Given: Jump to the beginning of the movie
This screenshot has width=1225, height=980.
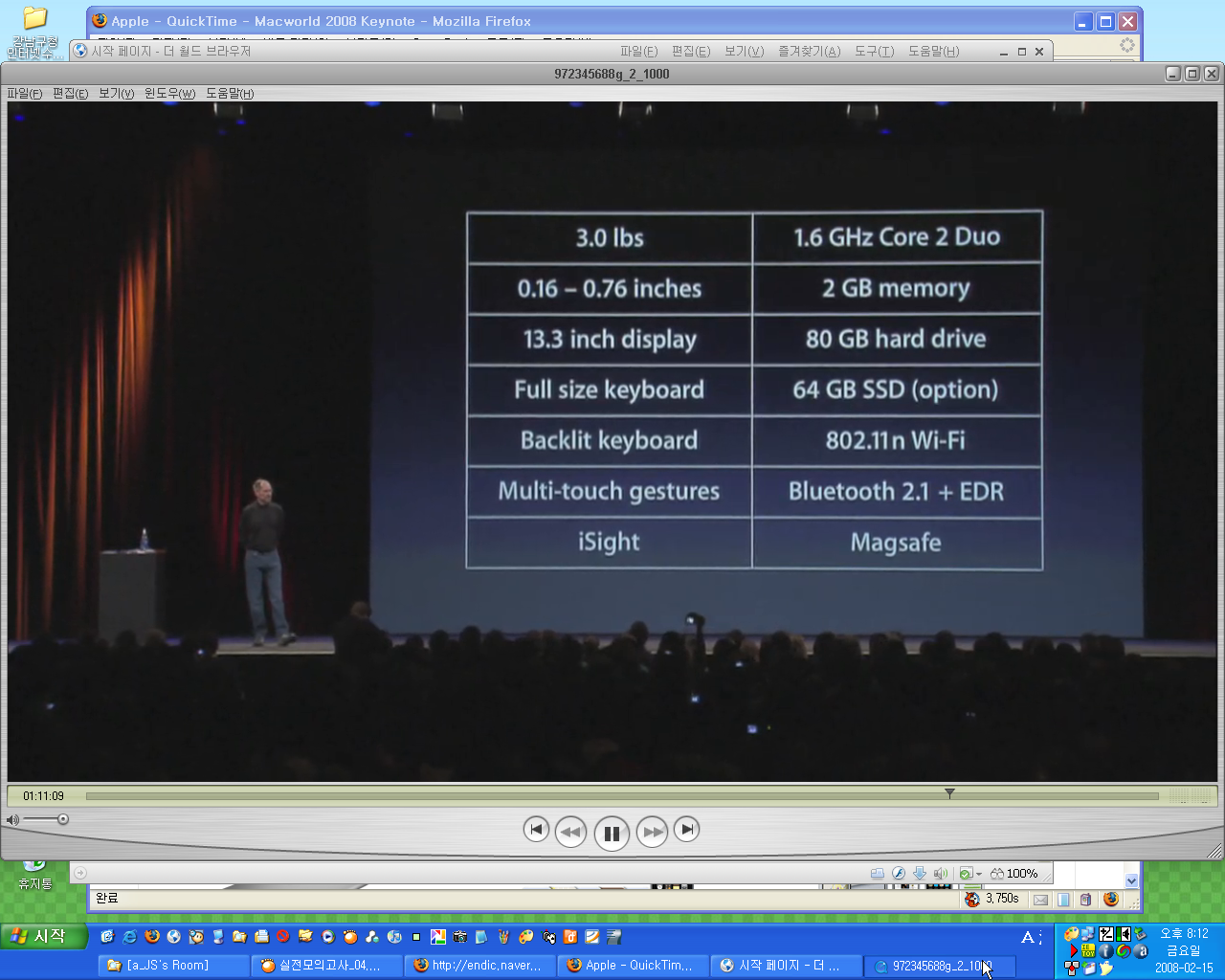Looking at the screenshot, I should click(x=536, y=829).
